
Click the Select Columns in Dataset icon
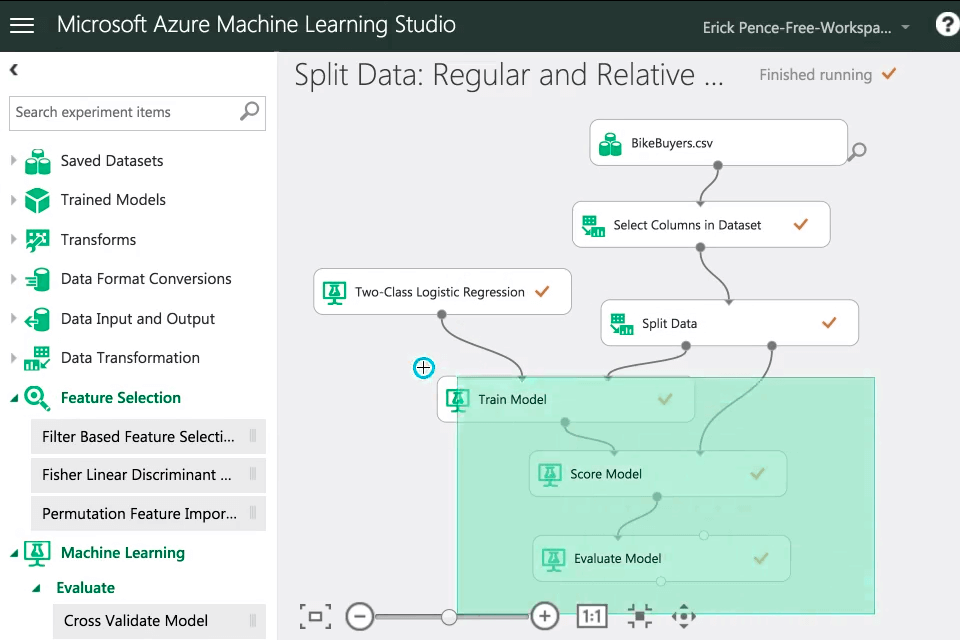click(x=593, y=226)
